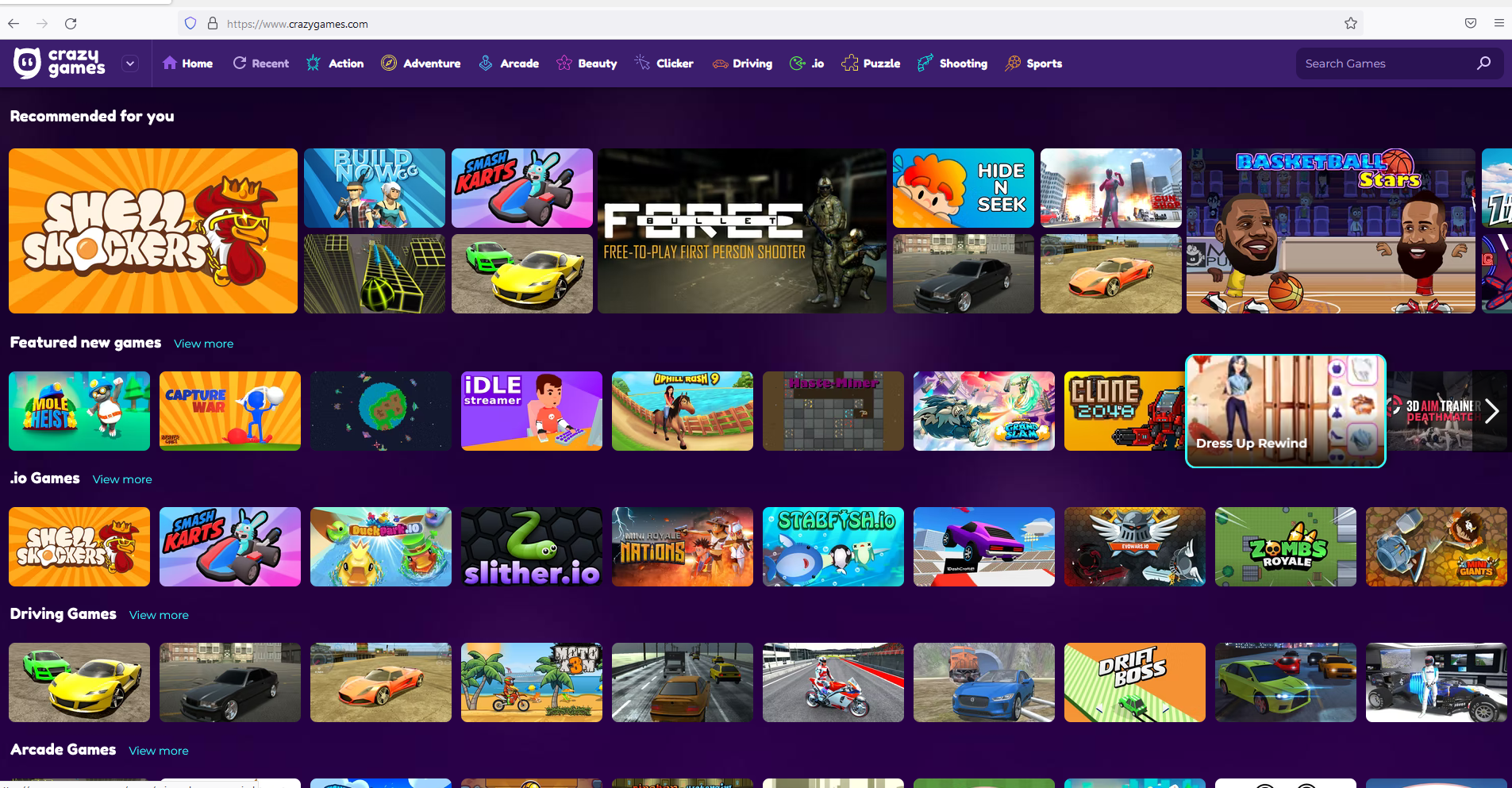This screenshot has width=1512, height=788.
Task: Click the search magnifier icon
Action: tap(1483, 63)
